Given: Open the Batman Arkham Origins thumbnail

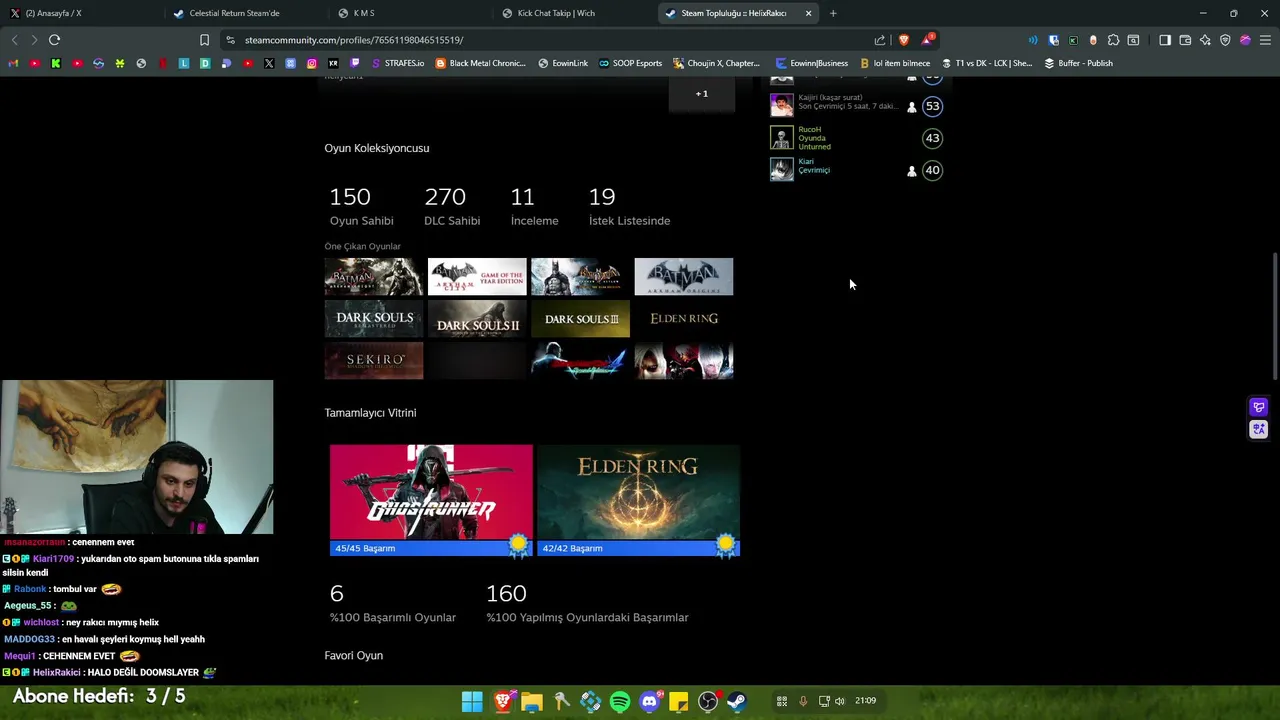Looking at the screenshot, I should [683, 277].
